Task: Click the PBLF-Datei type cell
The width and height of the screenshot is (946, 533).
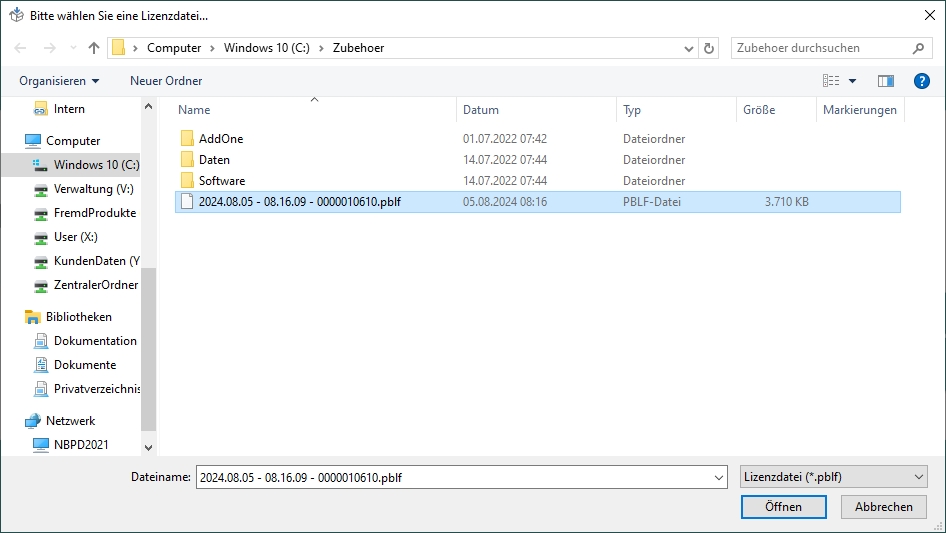Action: click(x=652, y=202)
